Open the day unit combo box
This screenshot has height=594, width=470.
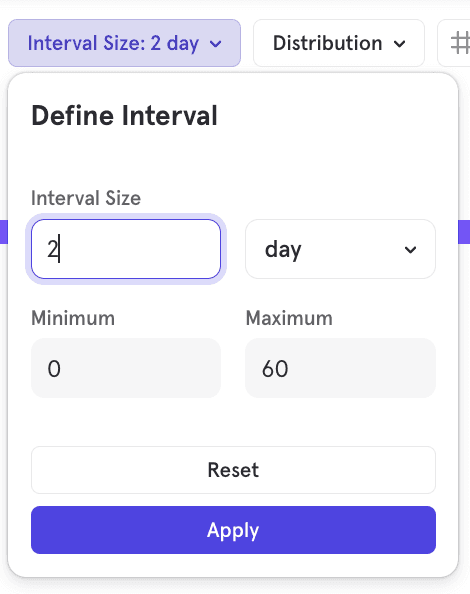pos(340,249)
